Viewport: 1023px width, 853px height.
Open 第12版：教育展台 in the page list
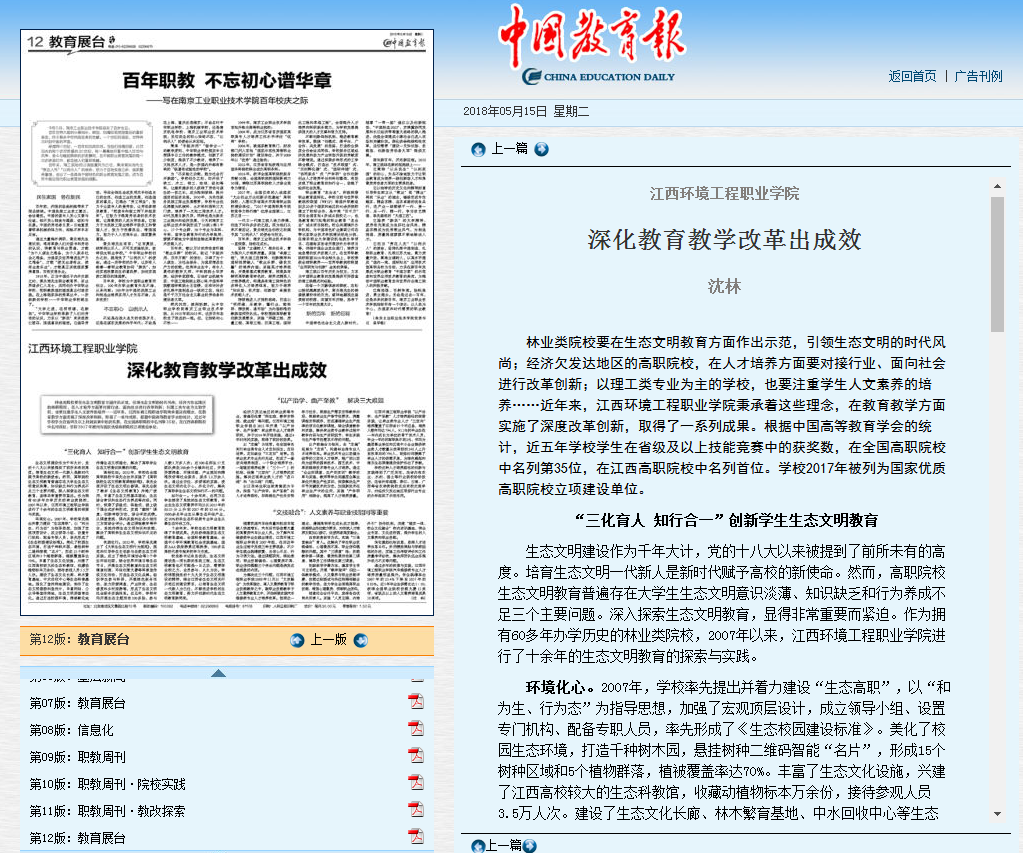tap(78, 838)
